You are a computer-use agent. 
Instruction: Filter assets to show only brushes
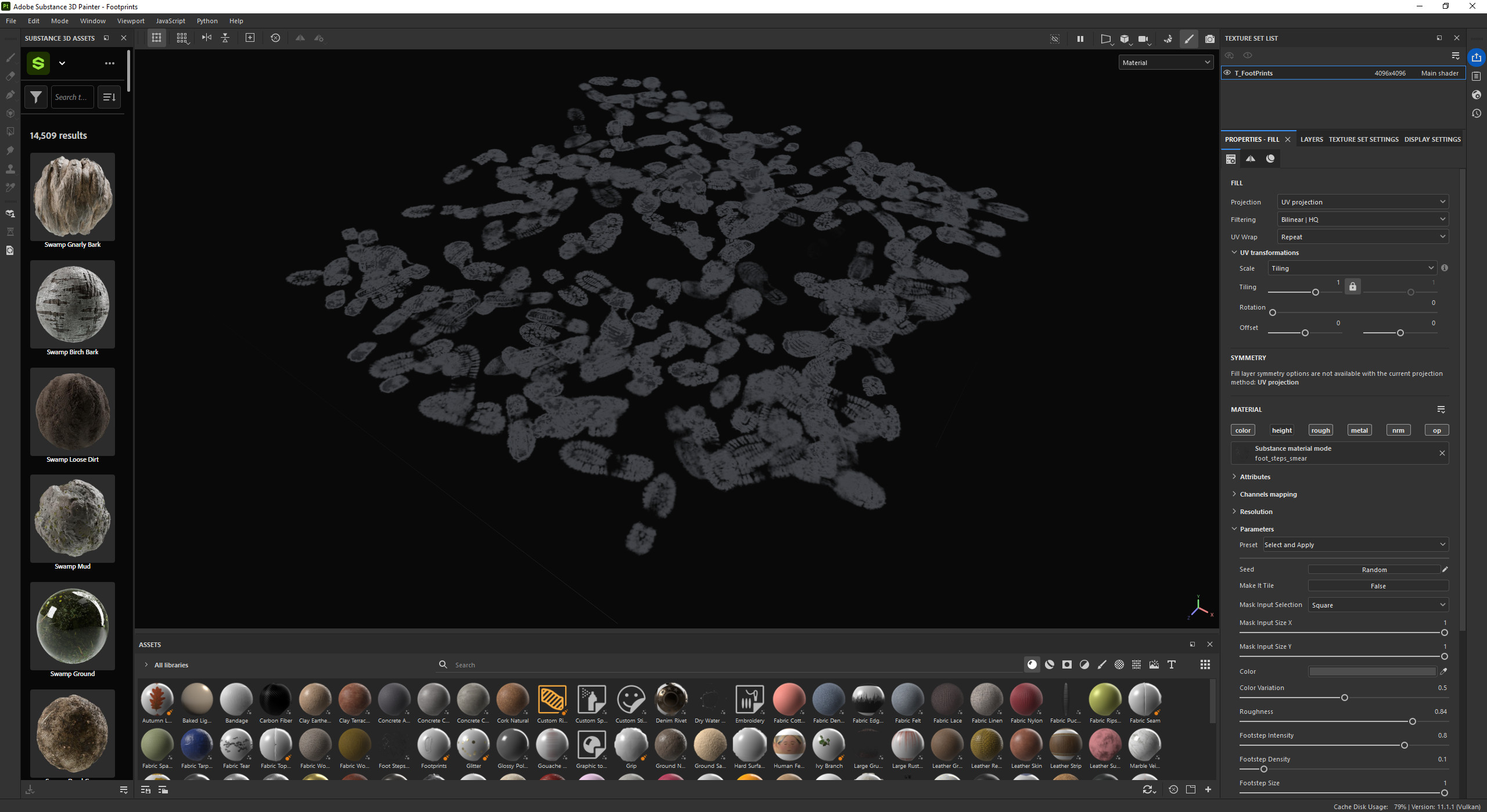pyautogui.click(x=1101, y=664)
